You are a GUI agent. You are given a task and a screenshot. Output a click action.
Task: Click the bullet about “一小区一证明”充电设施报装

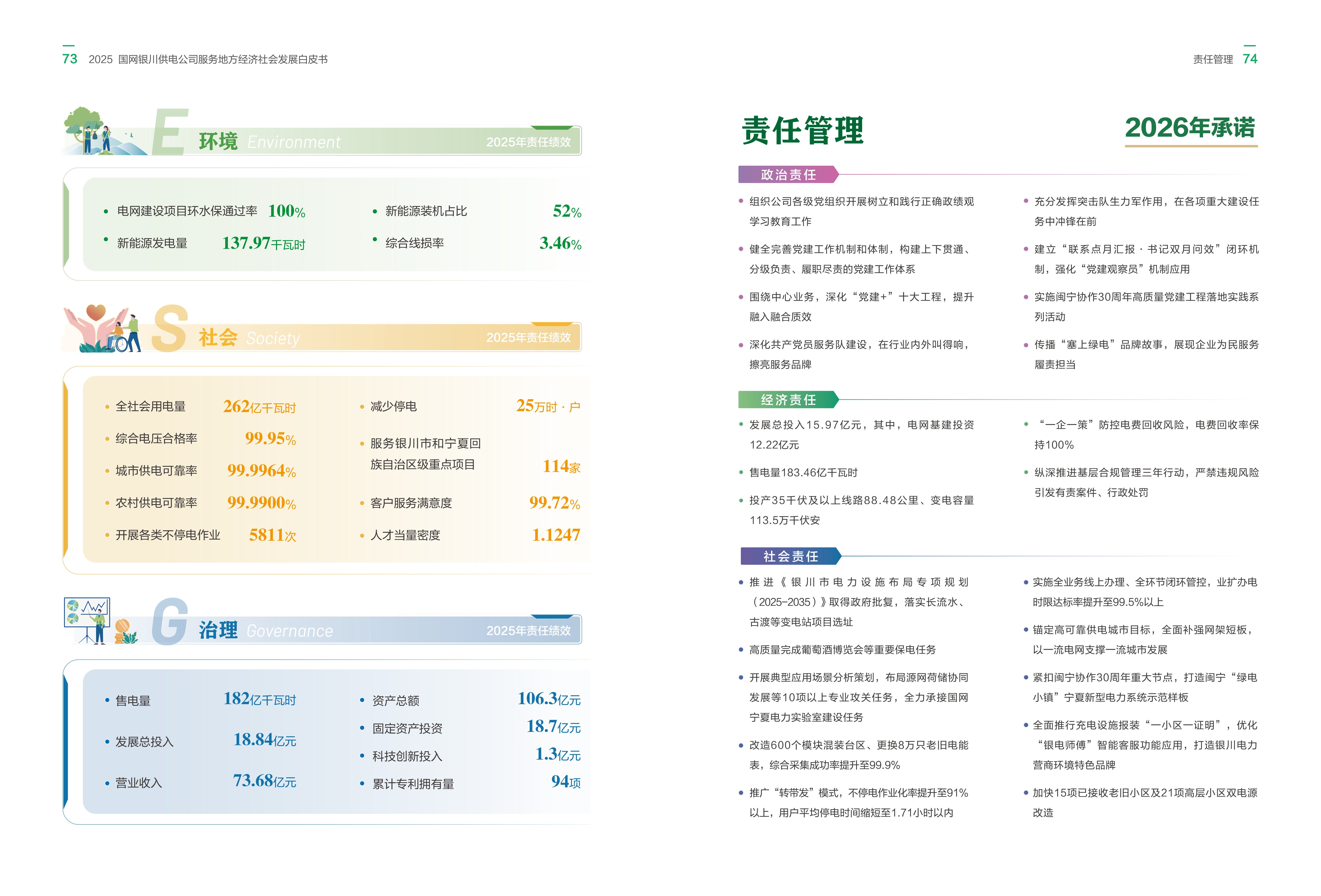tap(1145, 745)
